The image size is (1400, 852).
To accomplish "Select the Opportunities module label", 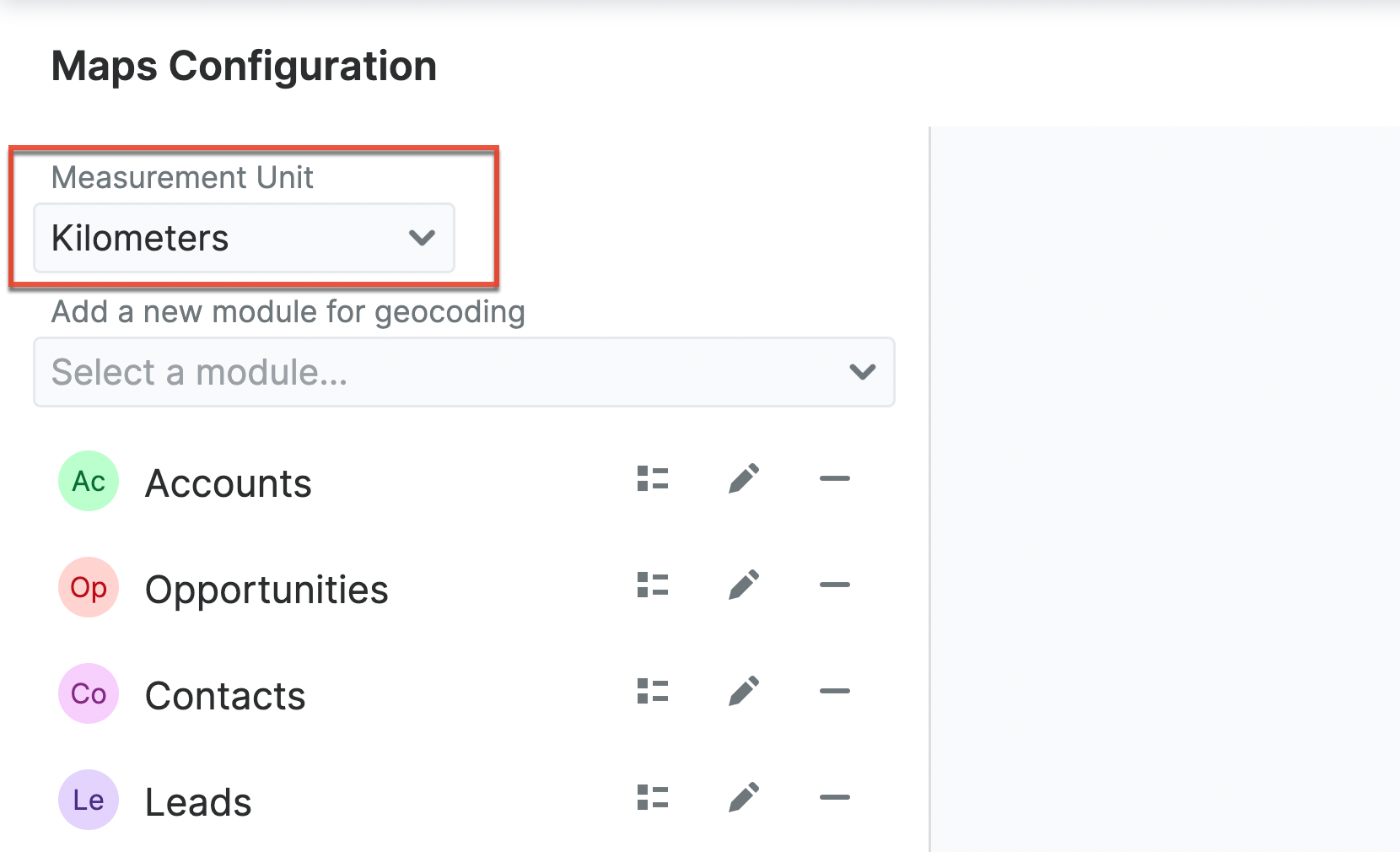I will (x=267, y=590).
